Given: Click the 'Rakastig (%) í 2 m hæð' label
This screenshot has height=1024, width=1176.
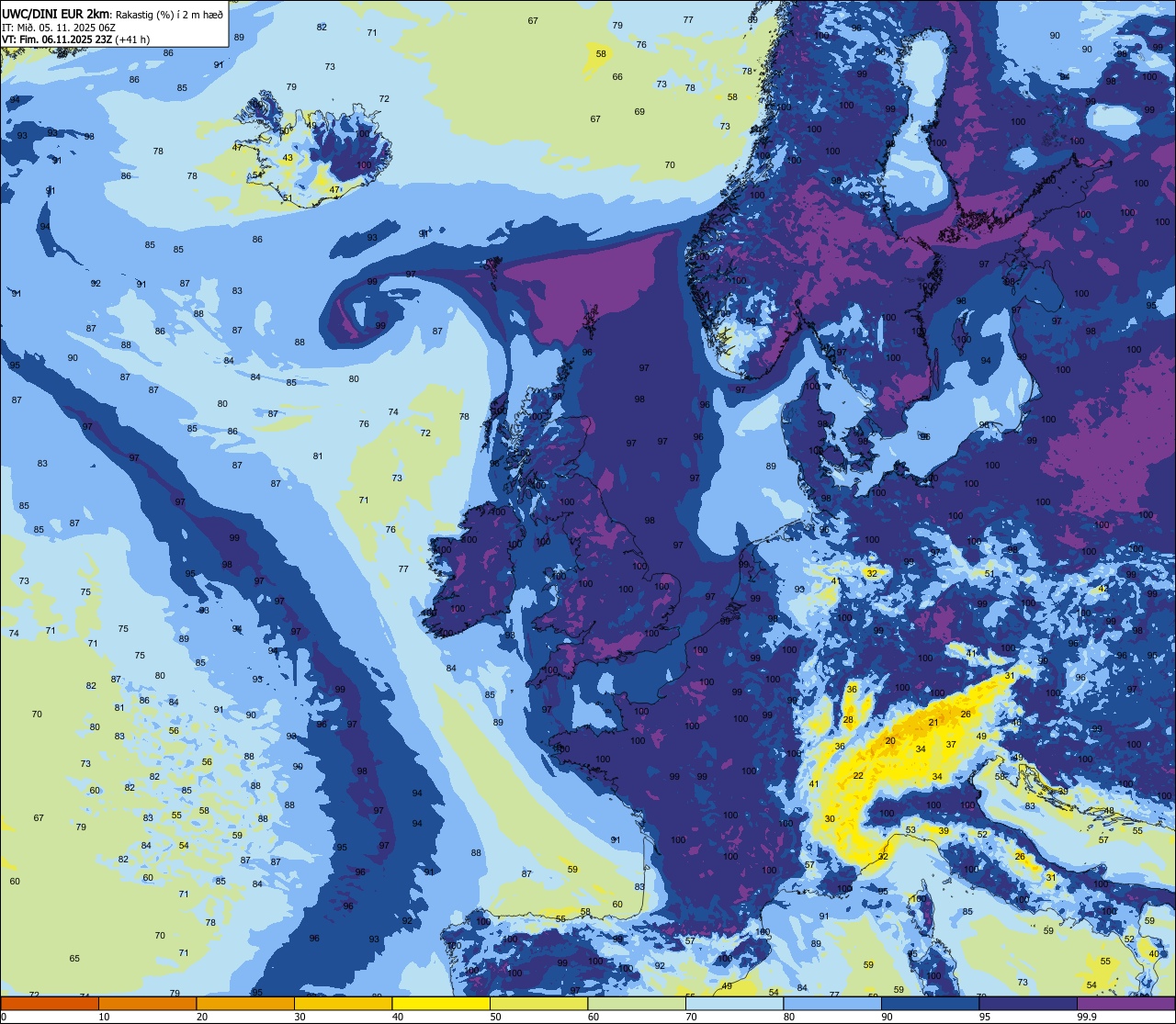Looking at the screenshot, I should tap(168, 14).
